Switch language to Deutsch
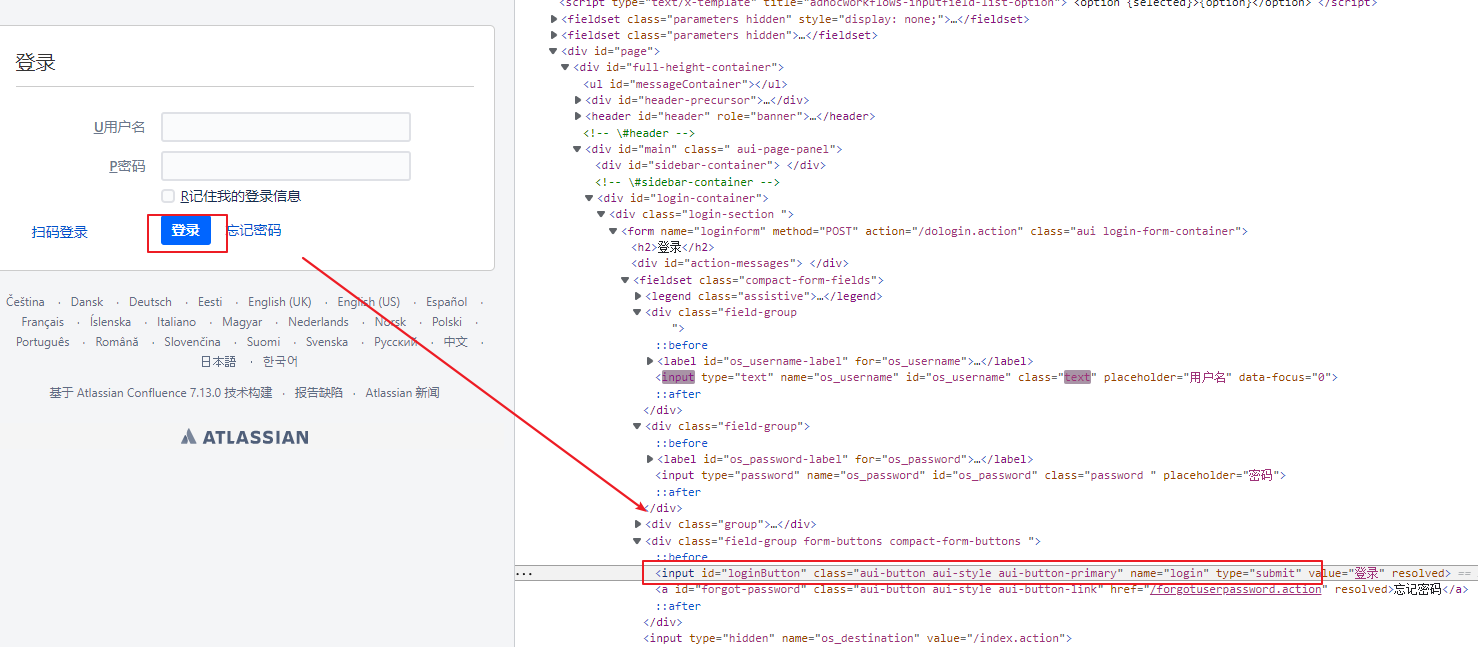This screenshot has height=647, width=1478. point(150,302)
